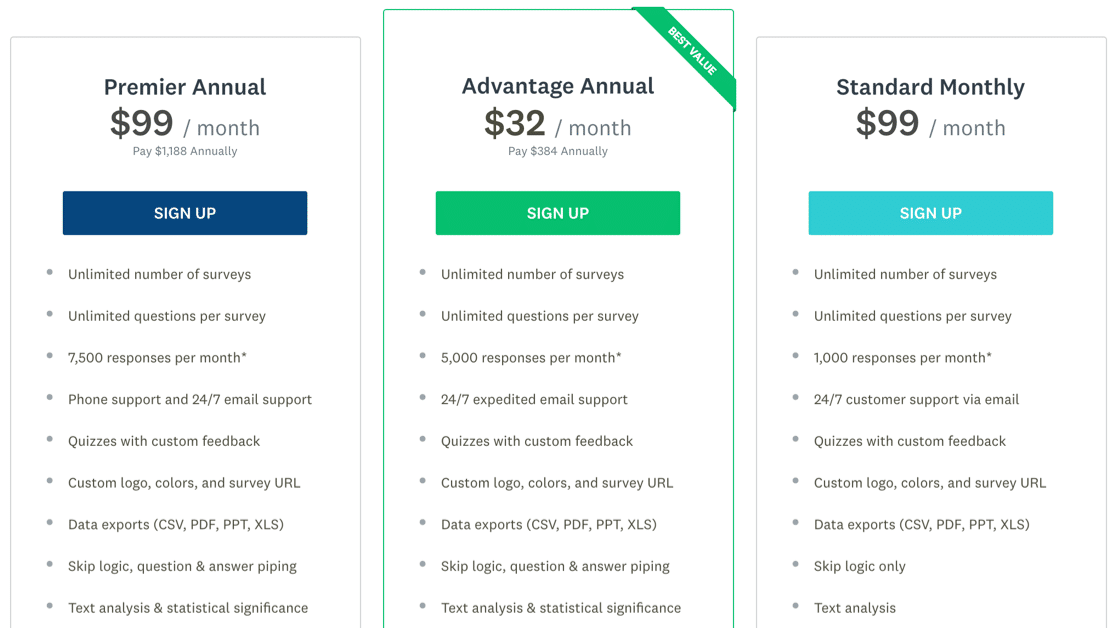Click the Advantage Annual plan heading
This screenshot has width=1116, height=628.
[x=558, y=86]
